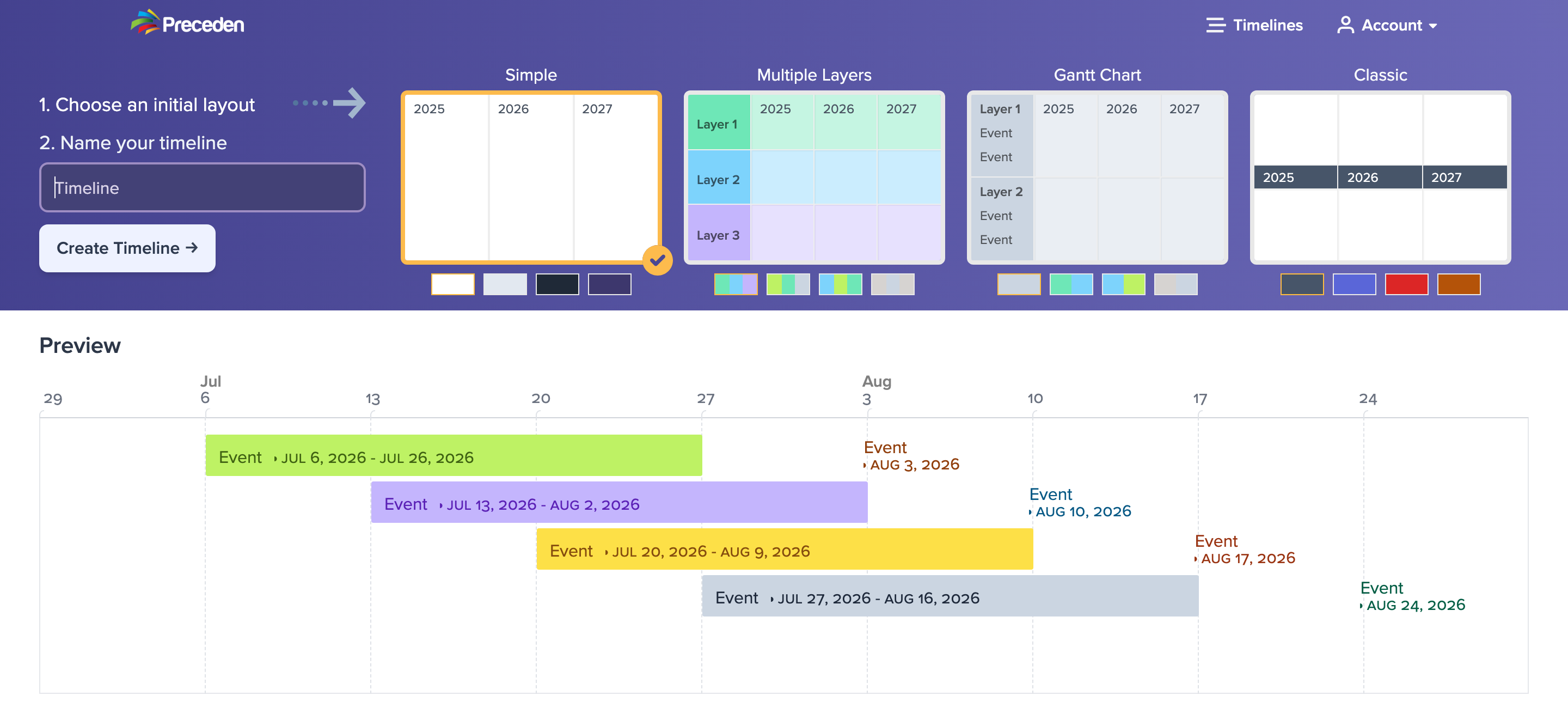Viewport: 1568px width, 708px height.
Task: Click the Aug 17, 2026 milestone event
Action: (x=1245, y=550)
